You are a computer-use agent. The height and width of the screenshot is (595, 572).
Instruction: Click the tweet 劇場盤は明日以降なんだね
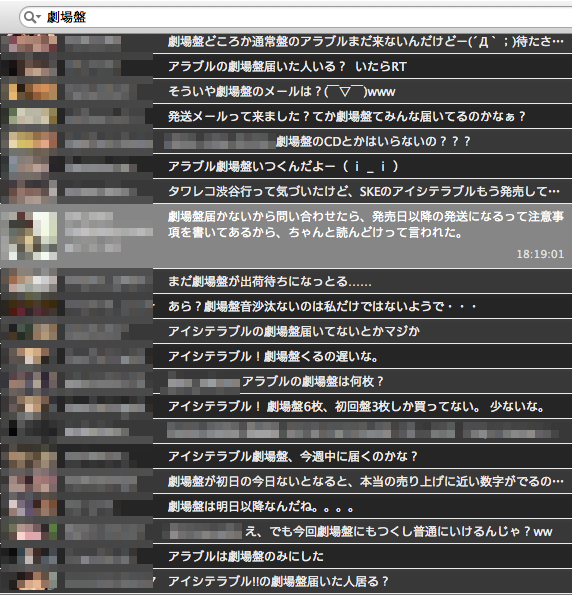coord(286,506)
